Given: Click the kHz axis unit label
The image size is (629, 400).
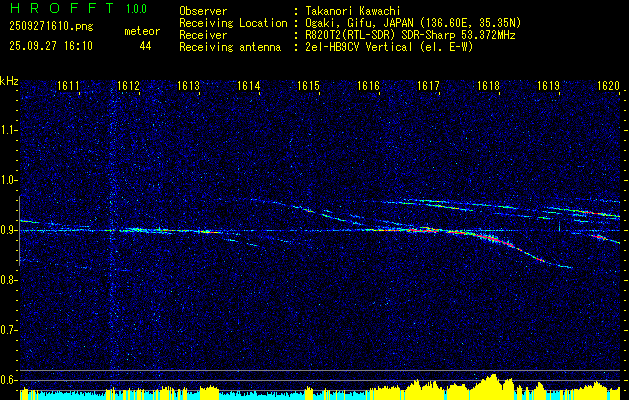Looking at the screenshot, I should (9, 81).
